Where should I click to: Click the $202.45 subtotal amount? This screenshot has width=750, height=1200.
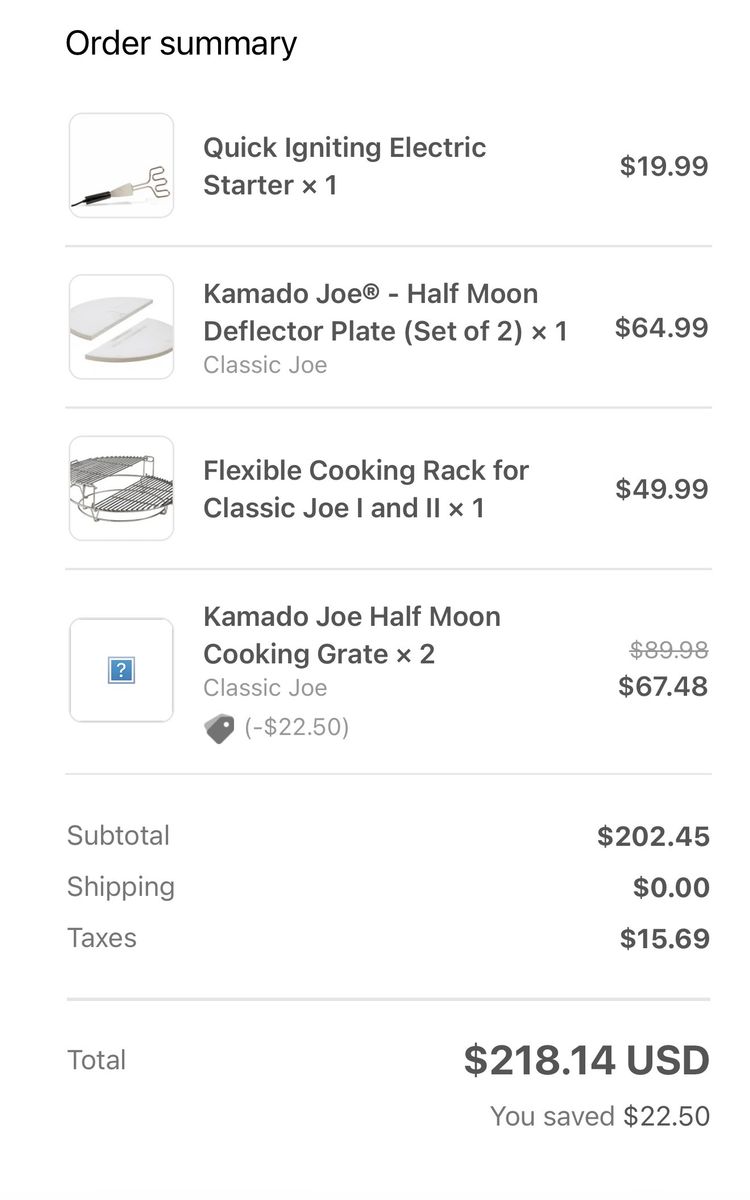point(653,836)
